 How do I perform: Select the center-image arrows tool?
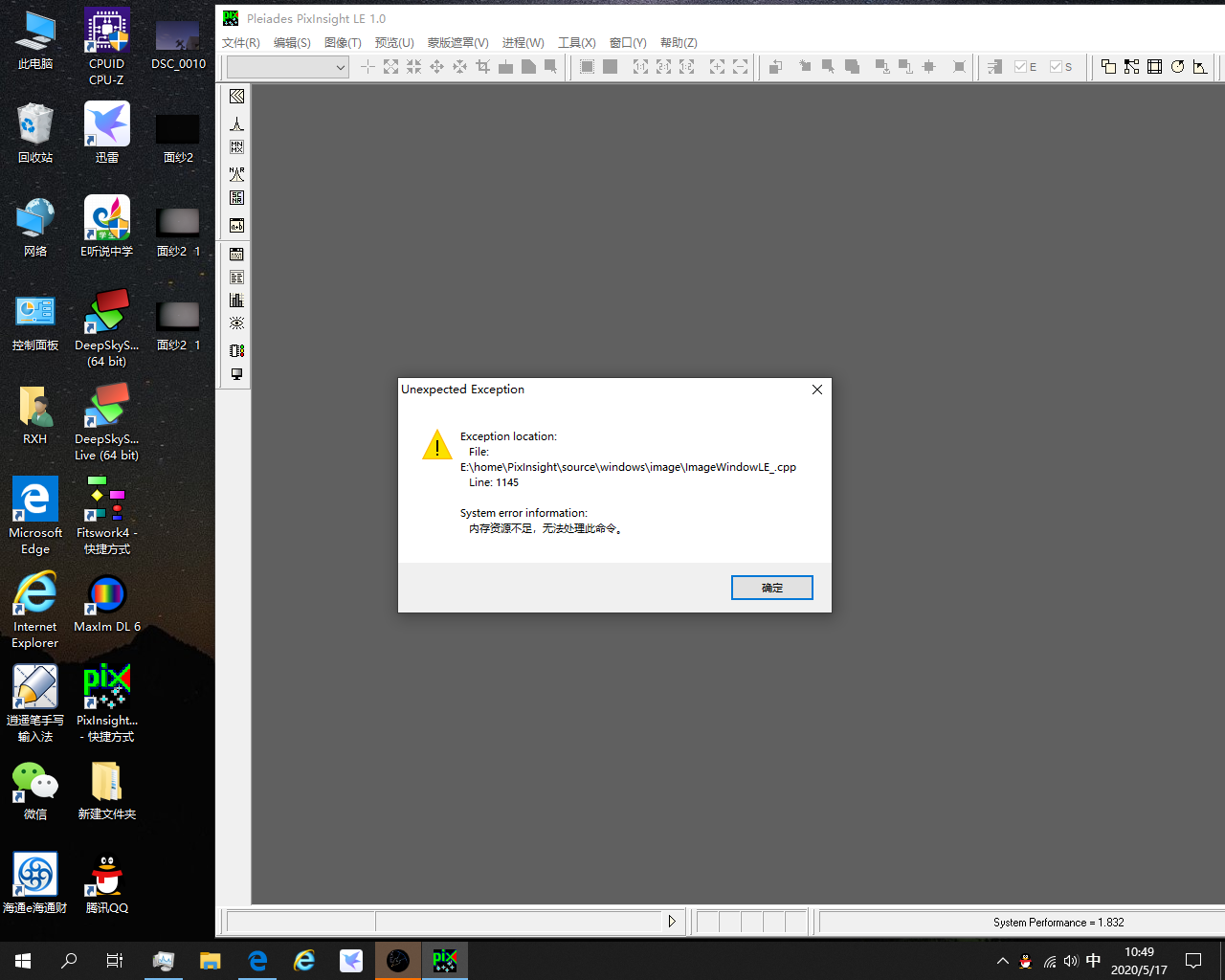(x=459, y=67)
